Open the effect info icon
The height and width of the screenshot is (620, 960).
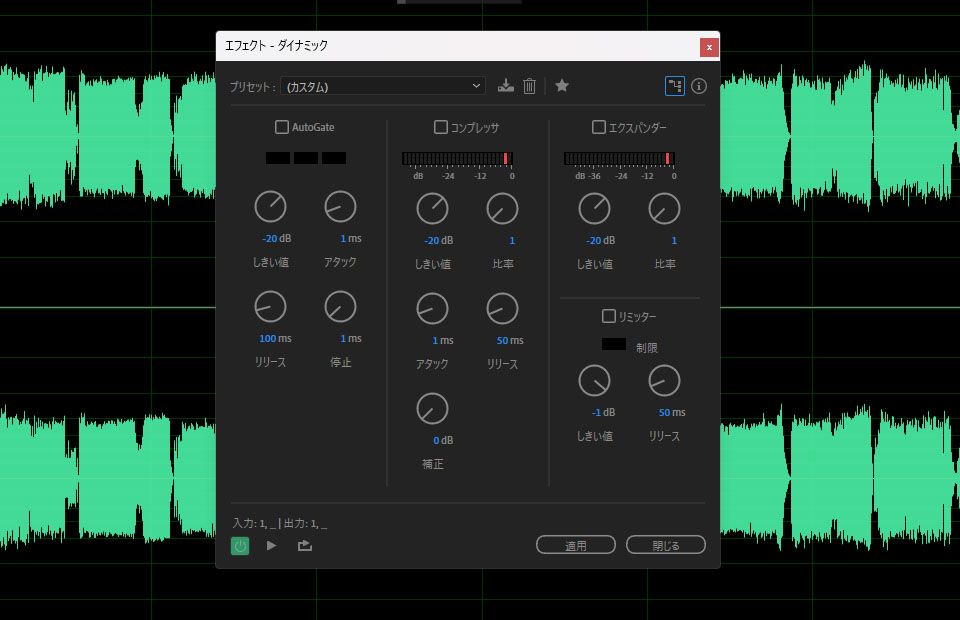699,86
